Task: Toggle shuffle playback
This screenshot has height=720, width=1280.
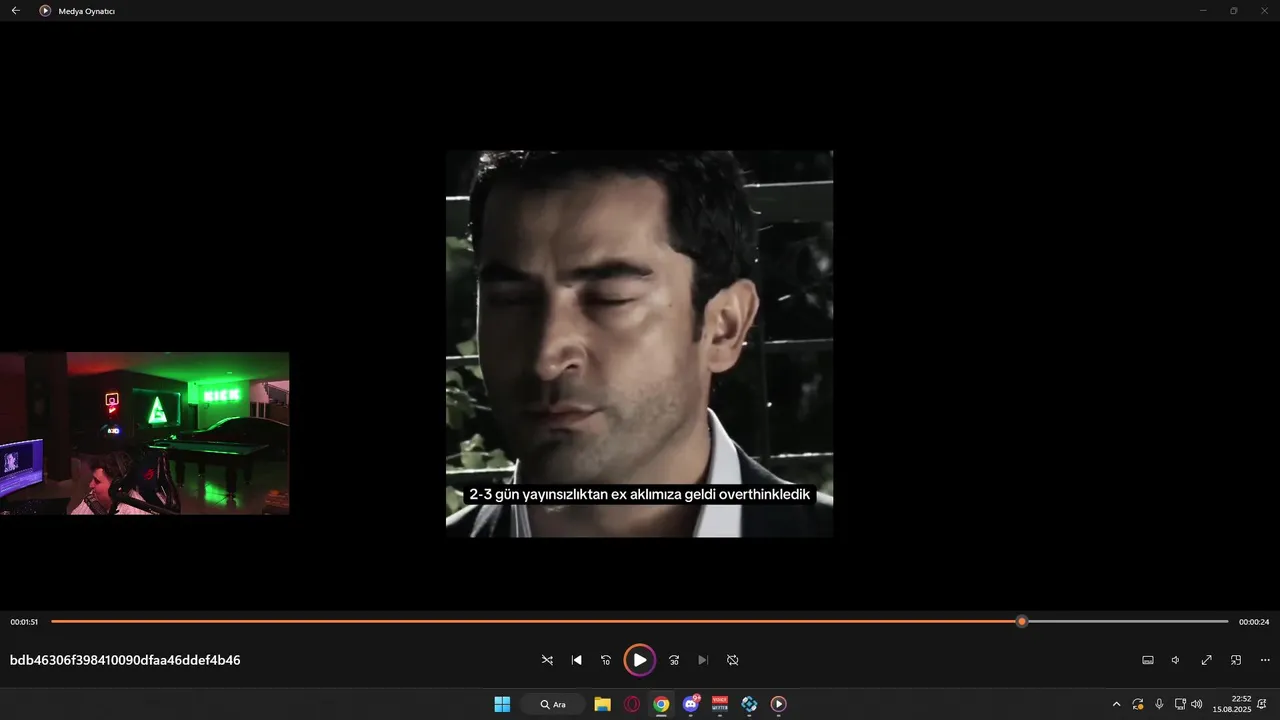Action: 547,660
